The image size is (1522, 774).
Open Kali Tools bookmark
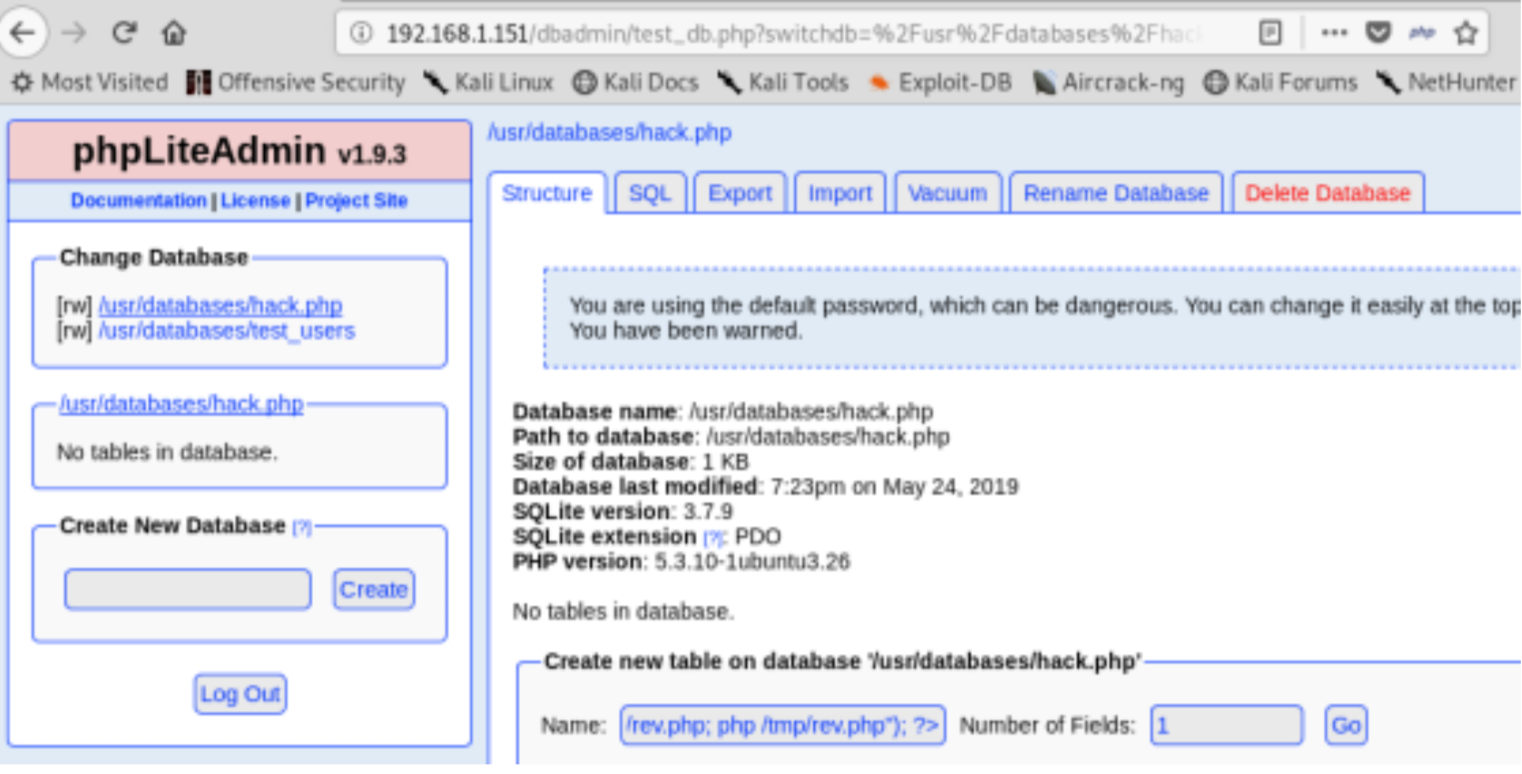(782, 83)
